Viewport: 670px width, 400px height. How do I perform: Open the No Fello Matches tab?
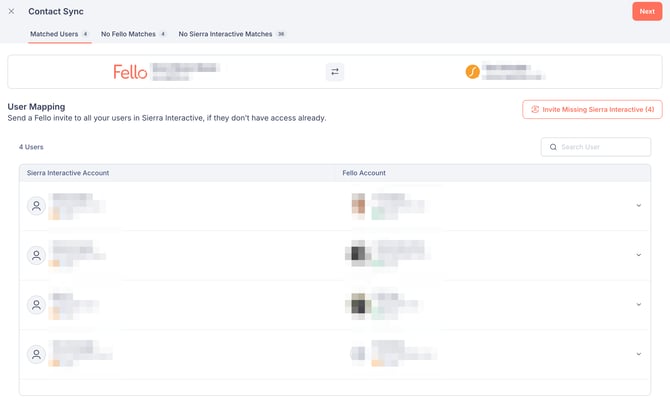133,34
